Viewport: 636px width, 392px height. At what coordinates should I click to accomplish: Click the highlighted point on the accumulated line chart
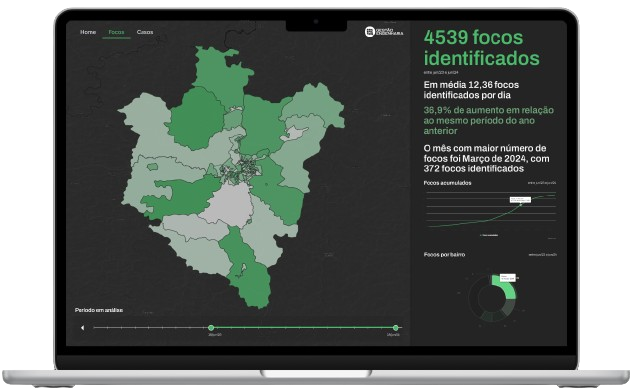coord(521,205)
